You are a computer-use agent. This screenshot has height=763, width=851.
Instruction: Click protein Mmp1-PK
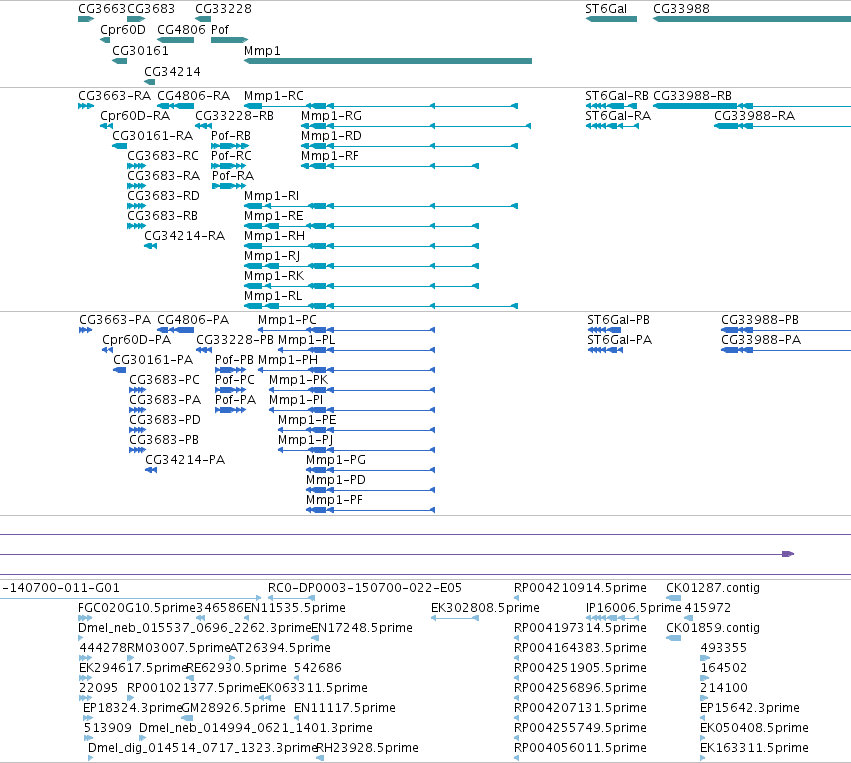coord(352,390)
